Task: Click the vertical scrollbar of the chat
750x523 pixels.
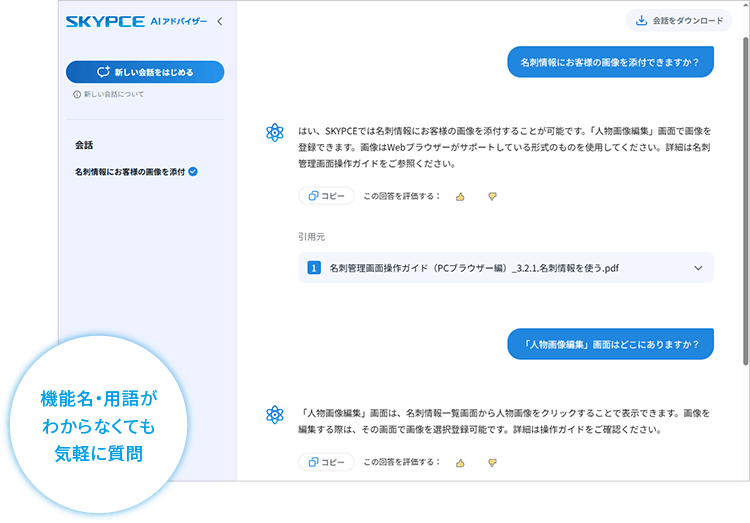Action: pos(745,201)
